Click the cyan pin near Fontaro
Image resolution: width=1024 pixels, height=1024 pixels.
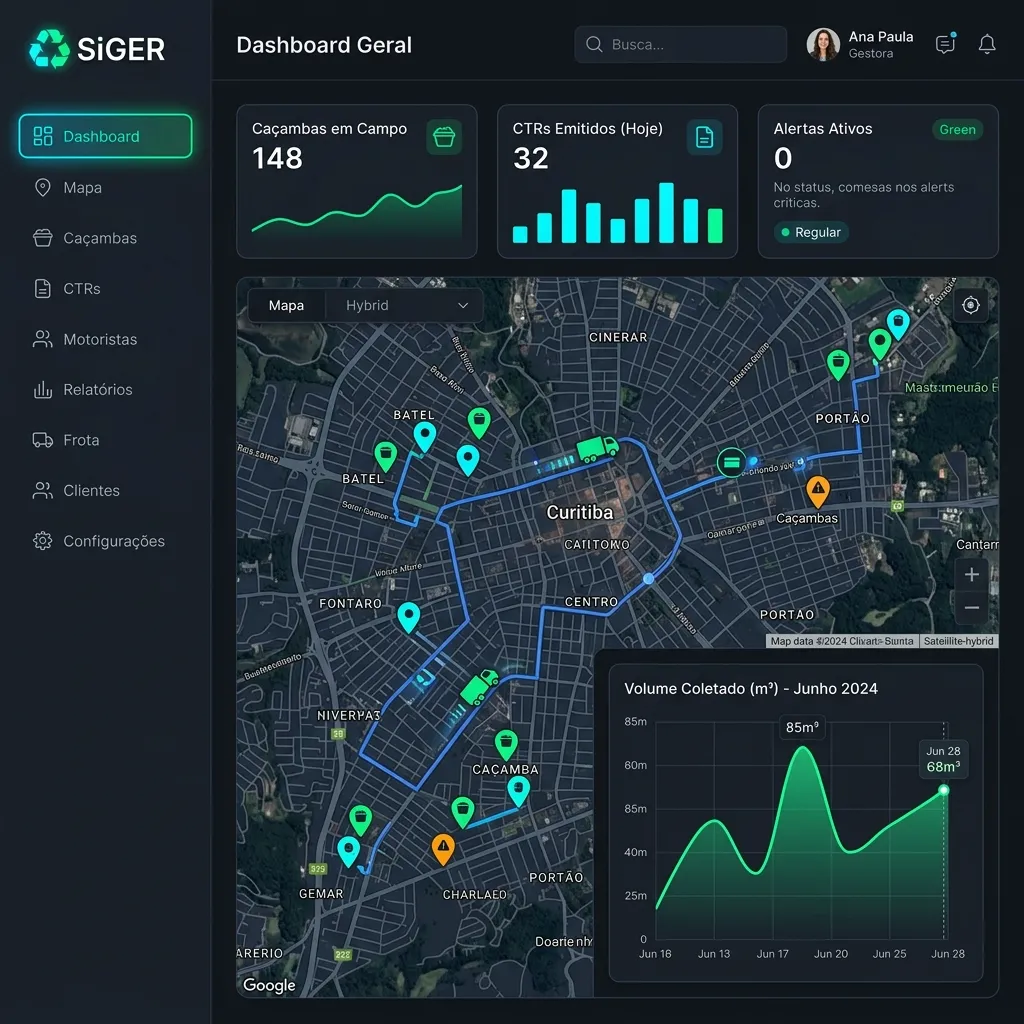(409, 617)
